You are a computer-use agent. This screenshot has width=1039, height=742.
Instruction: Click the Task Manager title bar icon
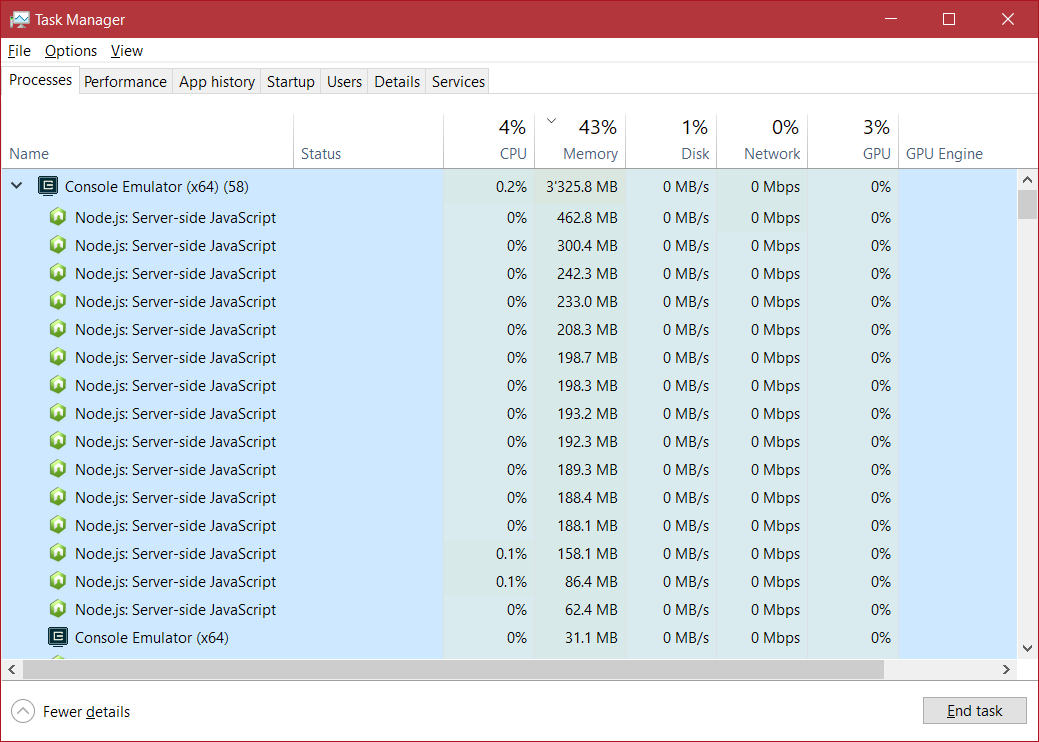coord(19,19)
